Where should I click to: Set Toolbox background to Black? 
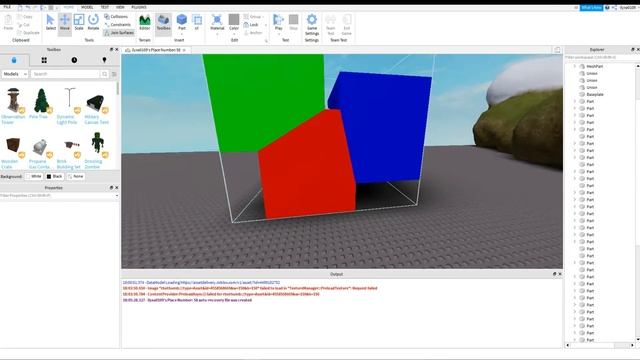54,176
